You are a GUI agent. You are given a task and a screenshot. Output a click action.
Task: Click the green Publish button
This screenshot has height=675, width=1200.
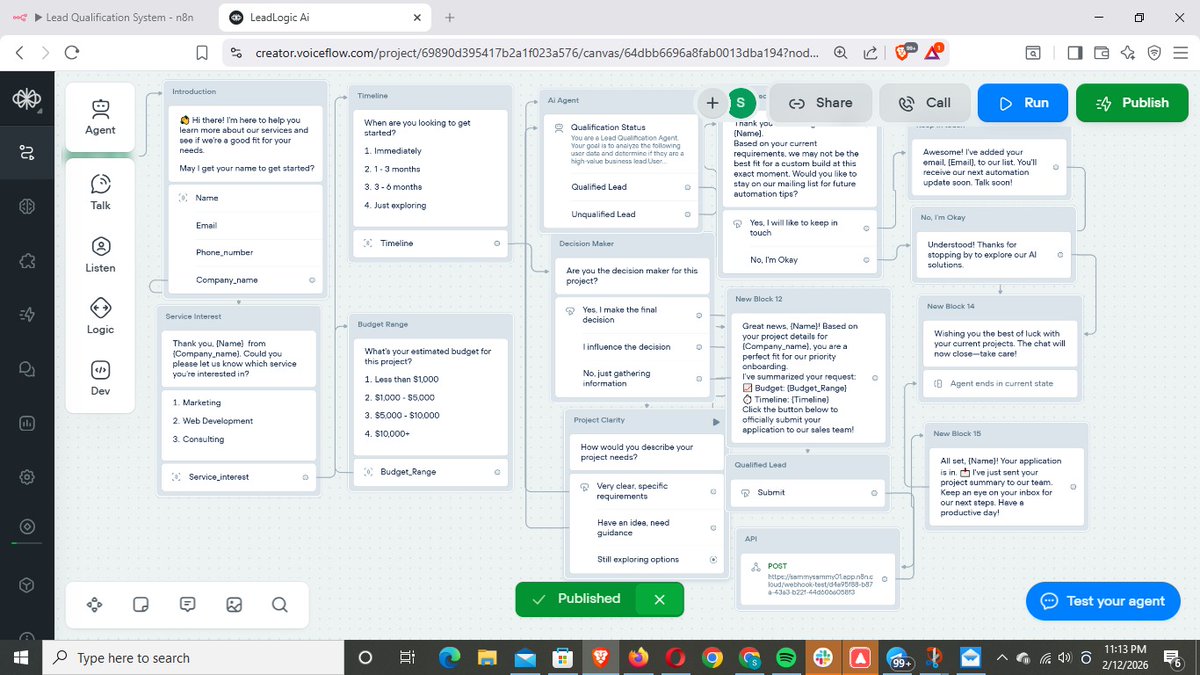pyautogui.click(x=1132, y=102)
